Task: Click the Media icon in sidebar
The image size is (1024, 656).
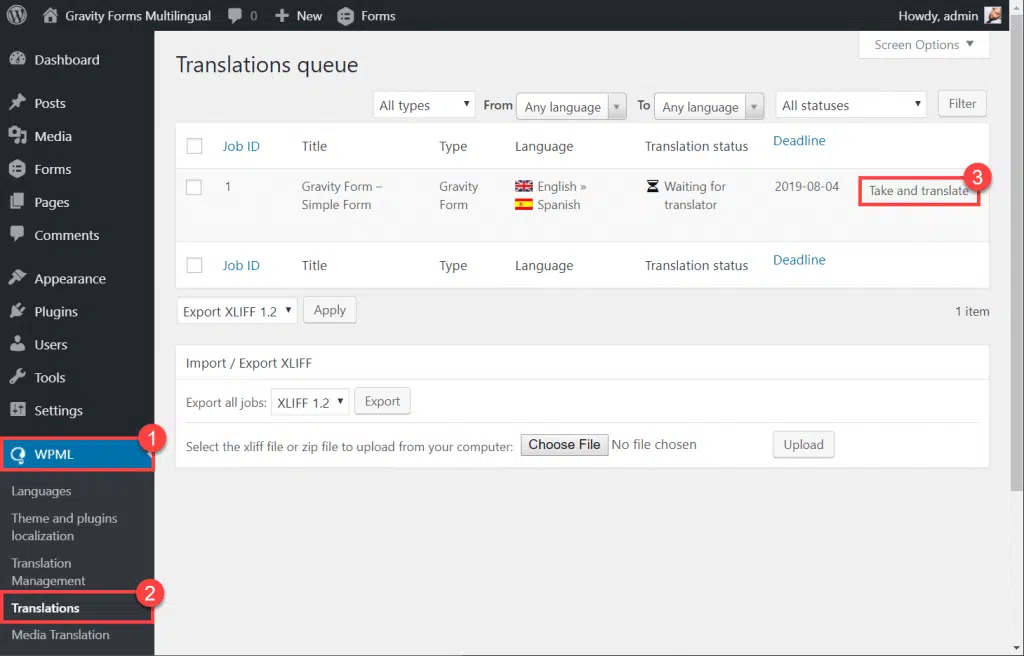Action: (x=18, y=135)
